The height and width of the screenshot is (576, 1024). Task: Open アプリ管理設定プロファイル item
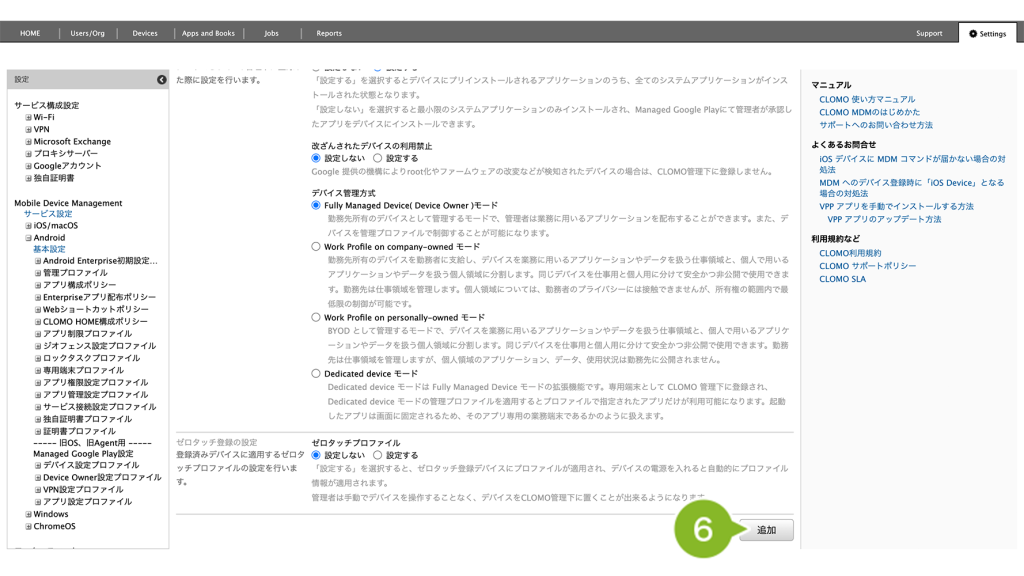95,395
